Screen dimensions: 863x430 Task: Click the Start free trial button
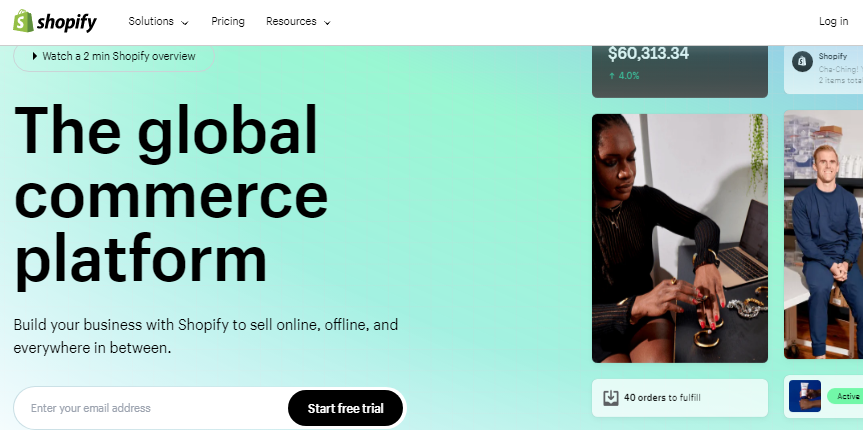[x=346, y=408]
